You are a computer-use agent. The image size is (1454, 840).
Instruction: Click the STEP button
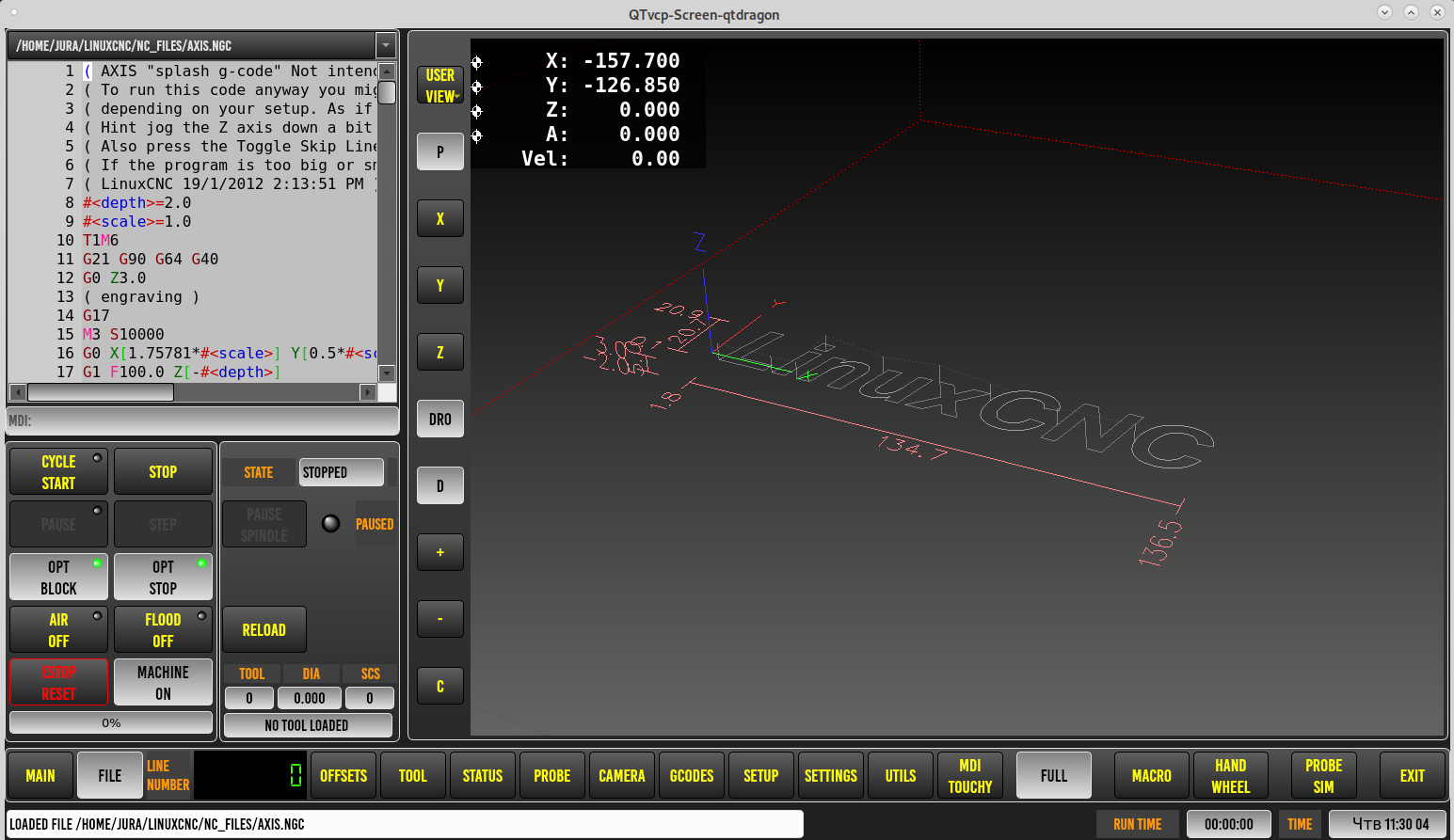(x=163, y=525)
